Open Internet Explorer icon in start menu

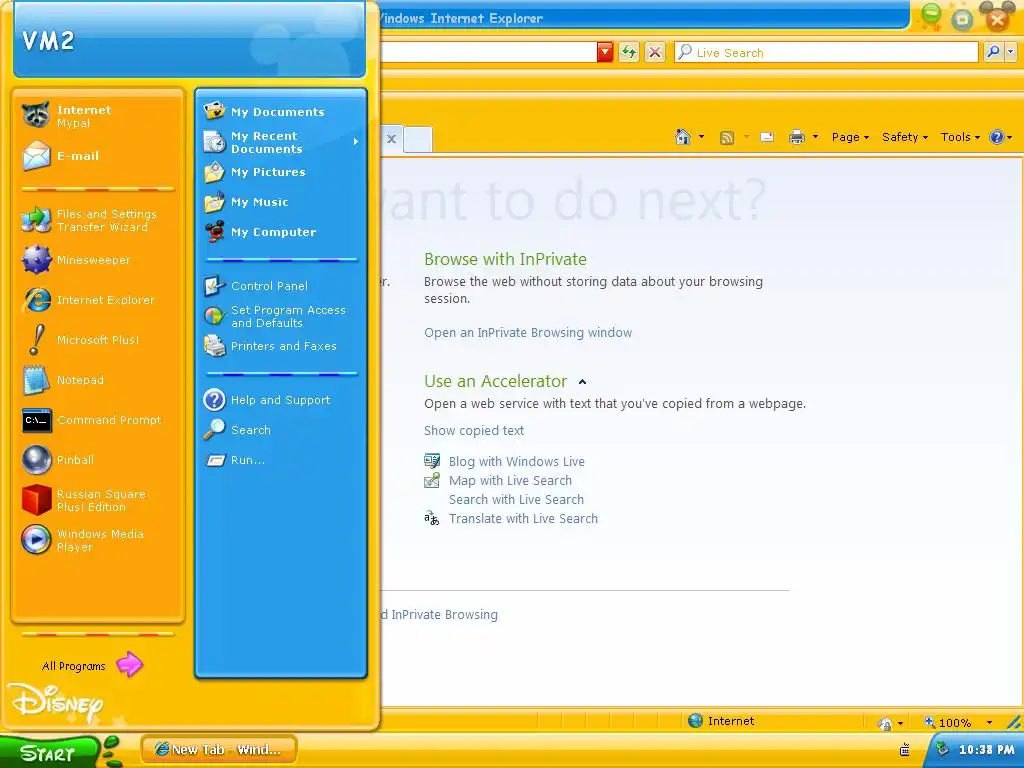(36, 300)
